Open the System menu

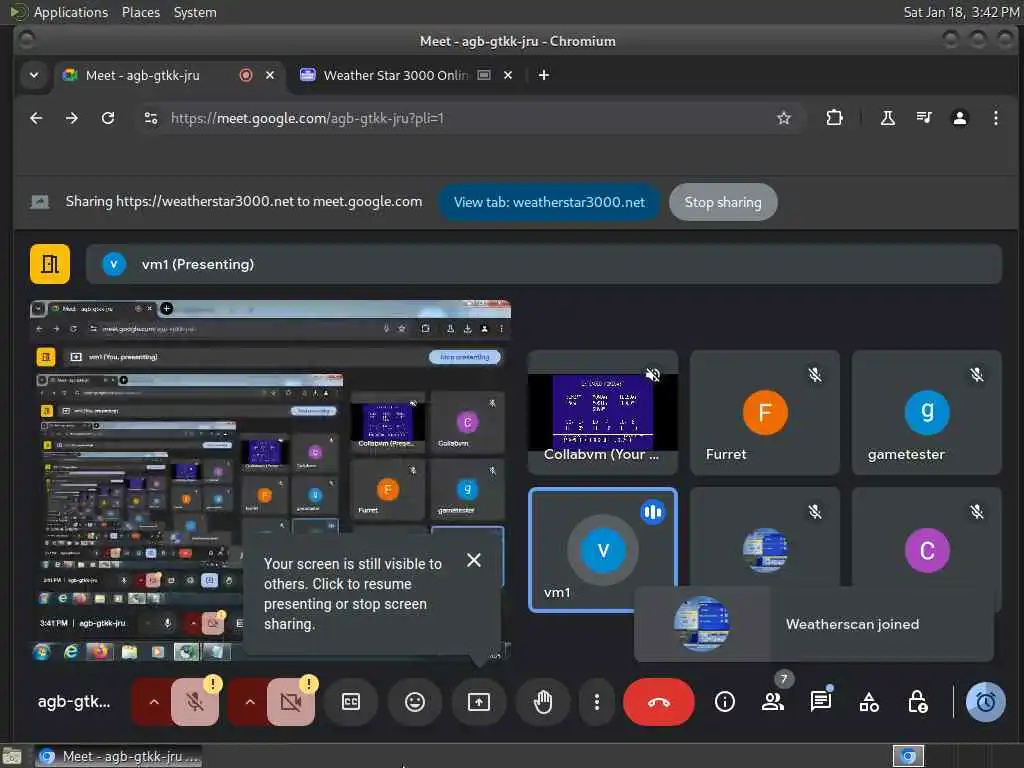(195, 12)
